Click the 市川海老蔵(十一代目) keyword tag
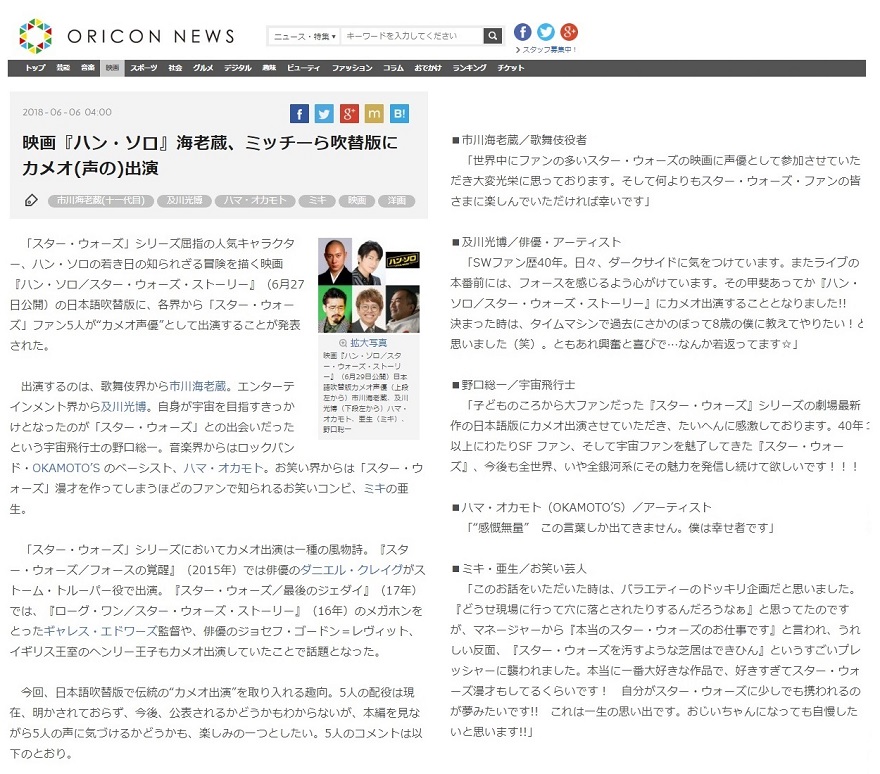 tap(101, 200)
